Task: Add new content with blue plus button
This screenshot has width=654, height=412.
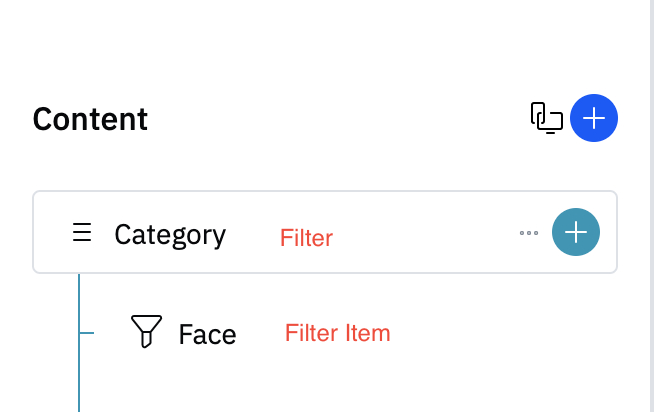Action: (x=594, y=118)
